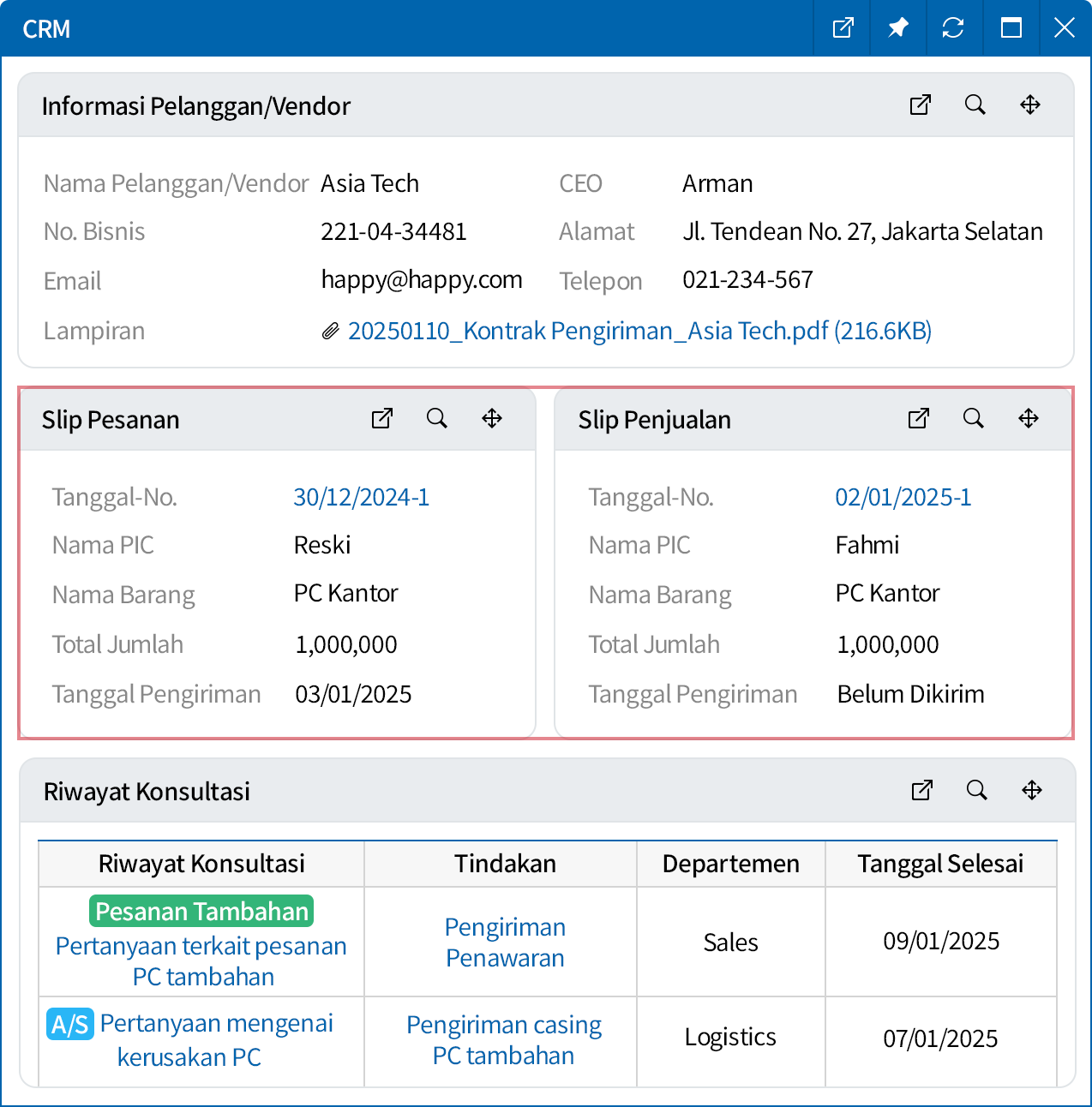Click business number 221-04-34481
The image size is (1092, 1107).
click(x=394, y=231)
